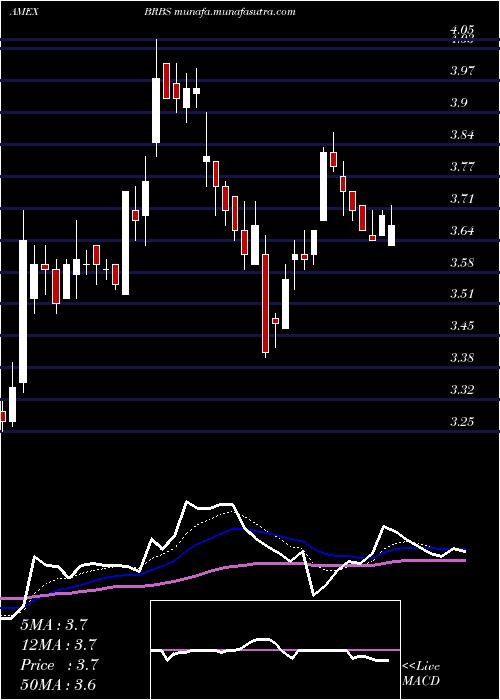Click the MACD inset chart panel
This screenshot has width=500, height=700.
tap(275, 650)
